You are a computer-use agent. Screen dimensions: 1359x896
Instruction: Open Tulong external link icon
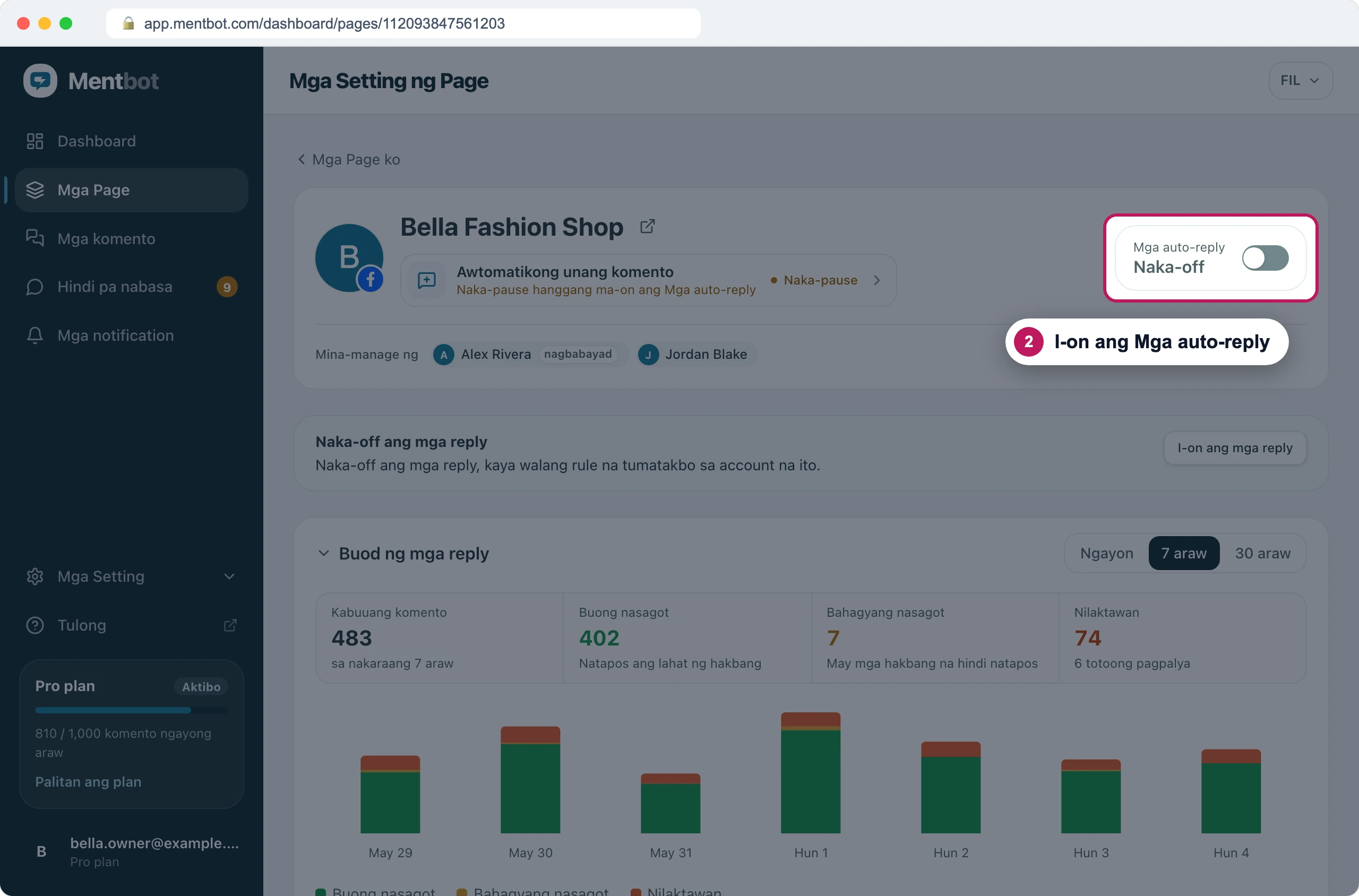[230, 625]
